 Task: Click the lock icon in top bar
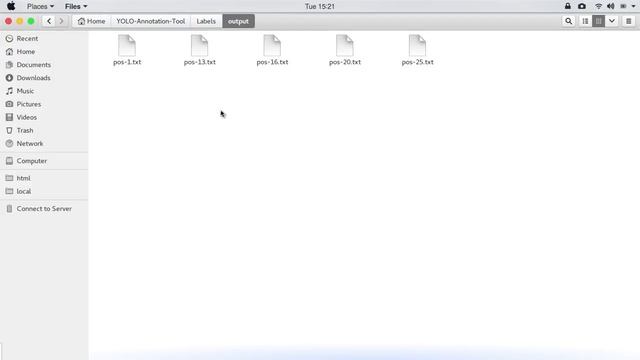pos(568,6)
